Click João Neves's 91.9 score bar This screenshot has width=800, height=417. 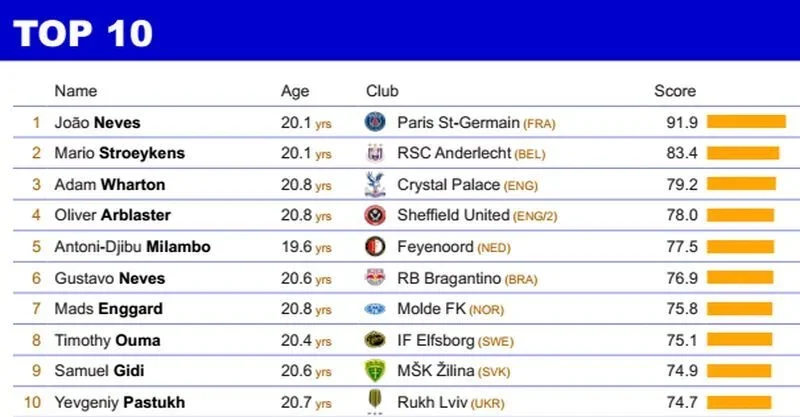[746, 122]
